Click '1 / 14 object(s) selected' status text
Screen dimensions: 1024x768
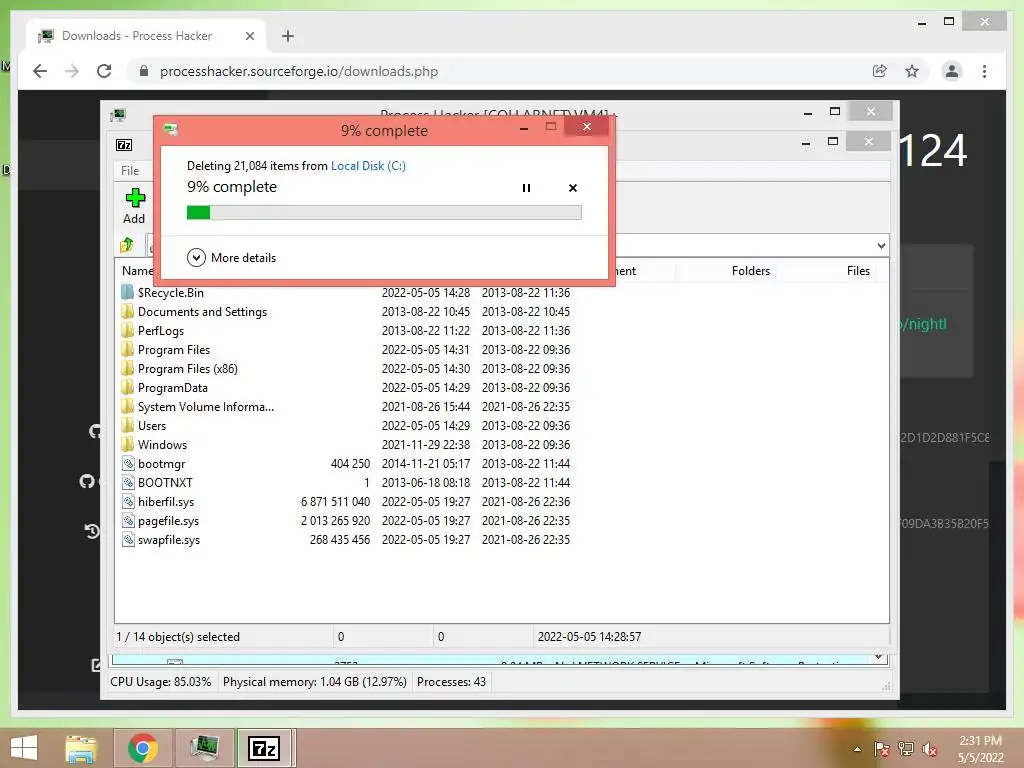pos(178,637)
